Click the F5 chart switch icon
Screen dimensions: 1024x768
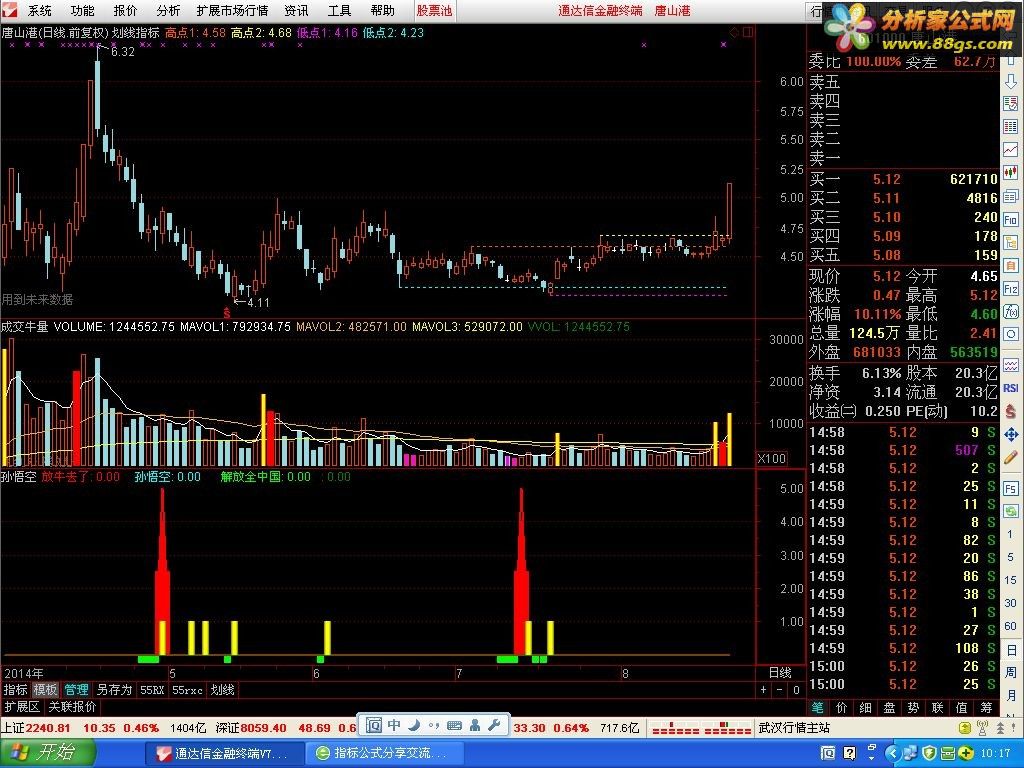pos(1010,488)
